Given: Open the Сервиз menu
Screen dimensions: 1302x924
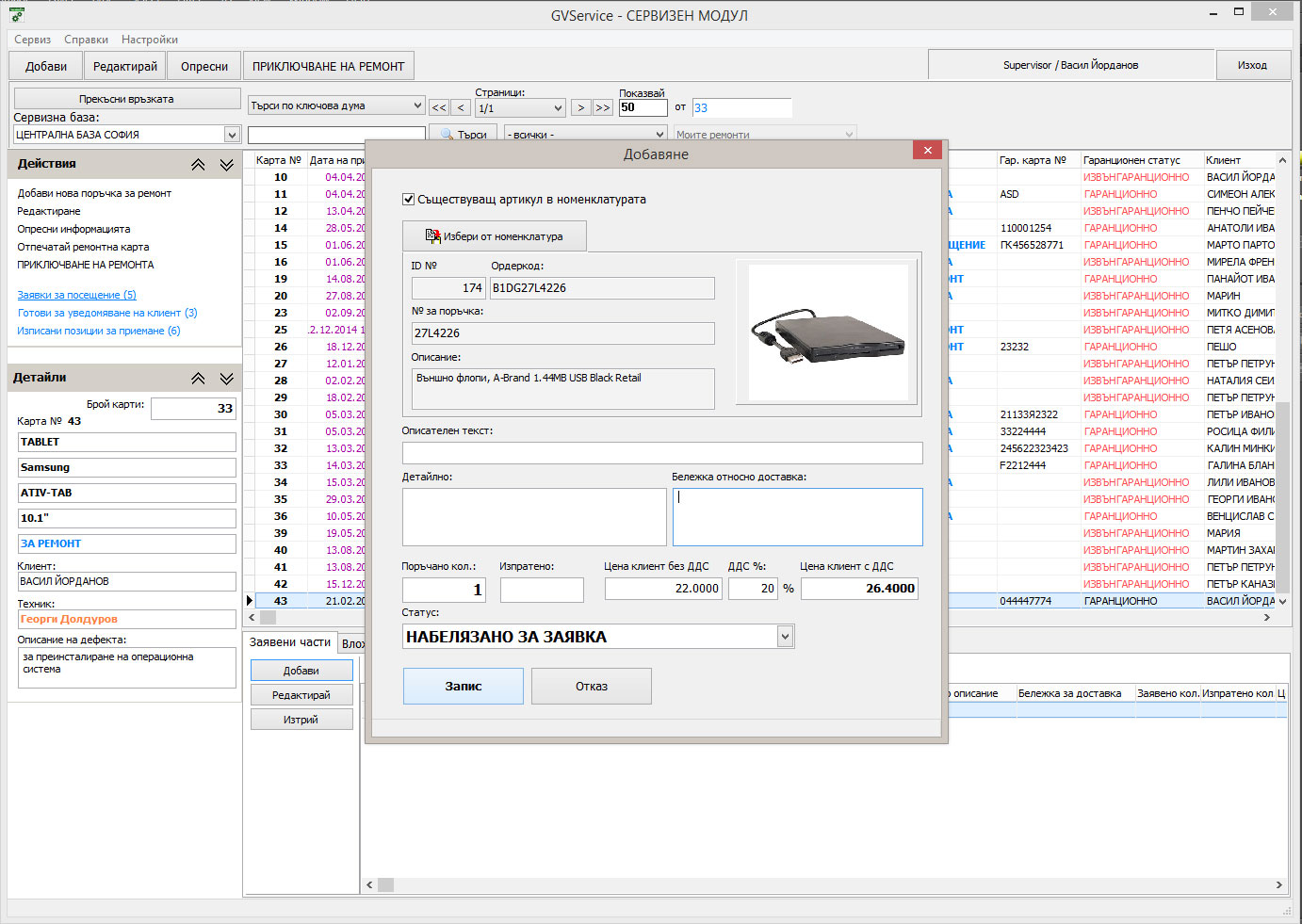Looking at the screenshot, I should [32, 40].
